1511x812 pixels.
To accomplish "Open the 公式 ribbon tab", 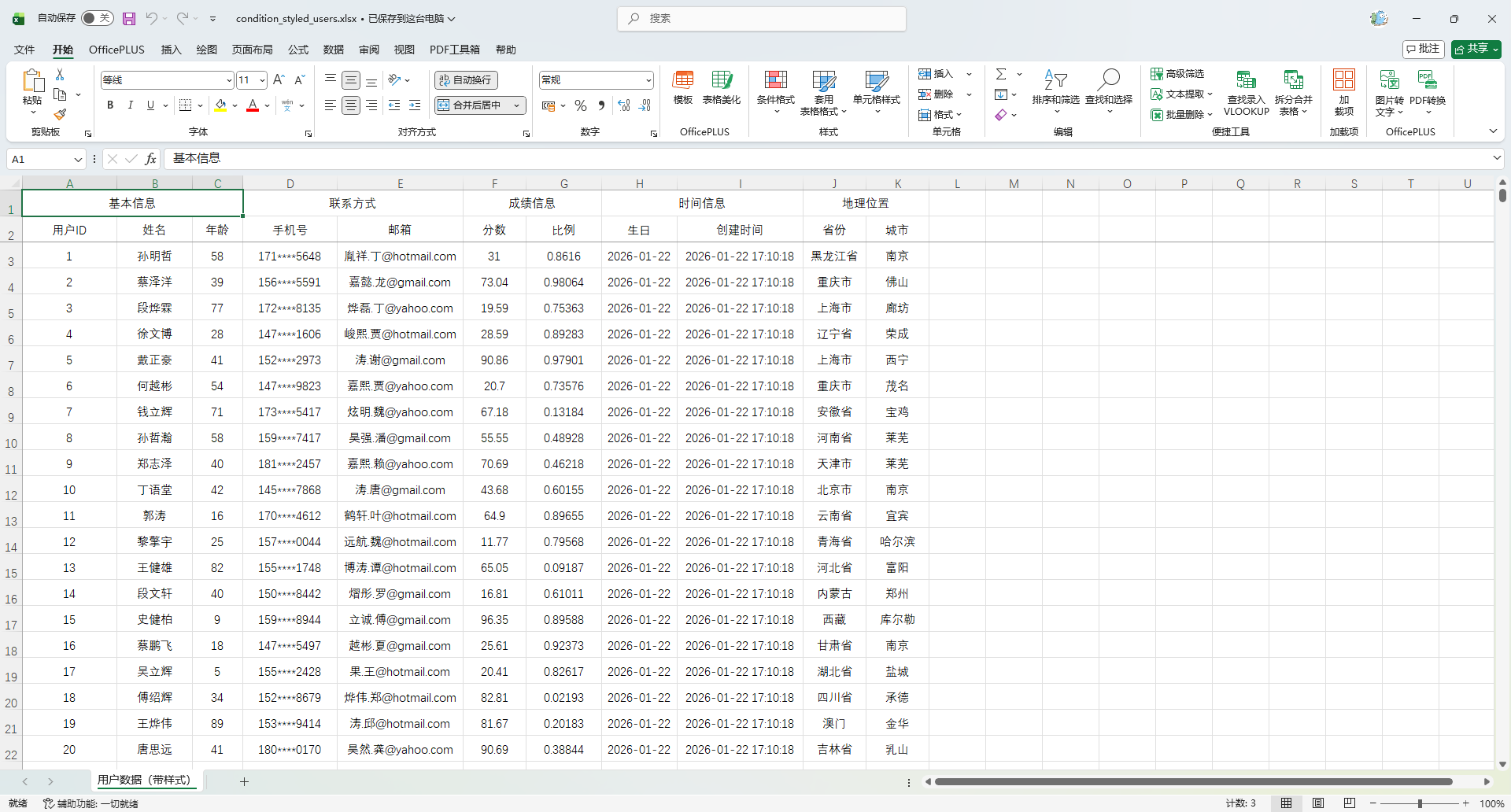I will pyautogui.click(x=298, y=50).
